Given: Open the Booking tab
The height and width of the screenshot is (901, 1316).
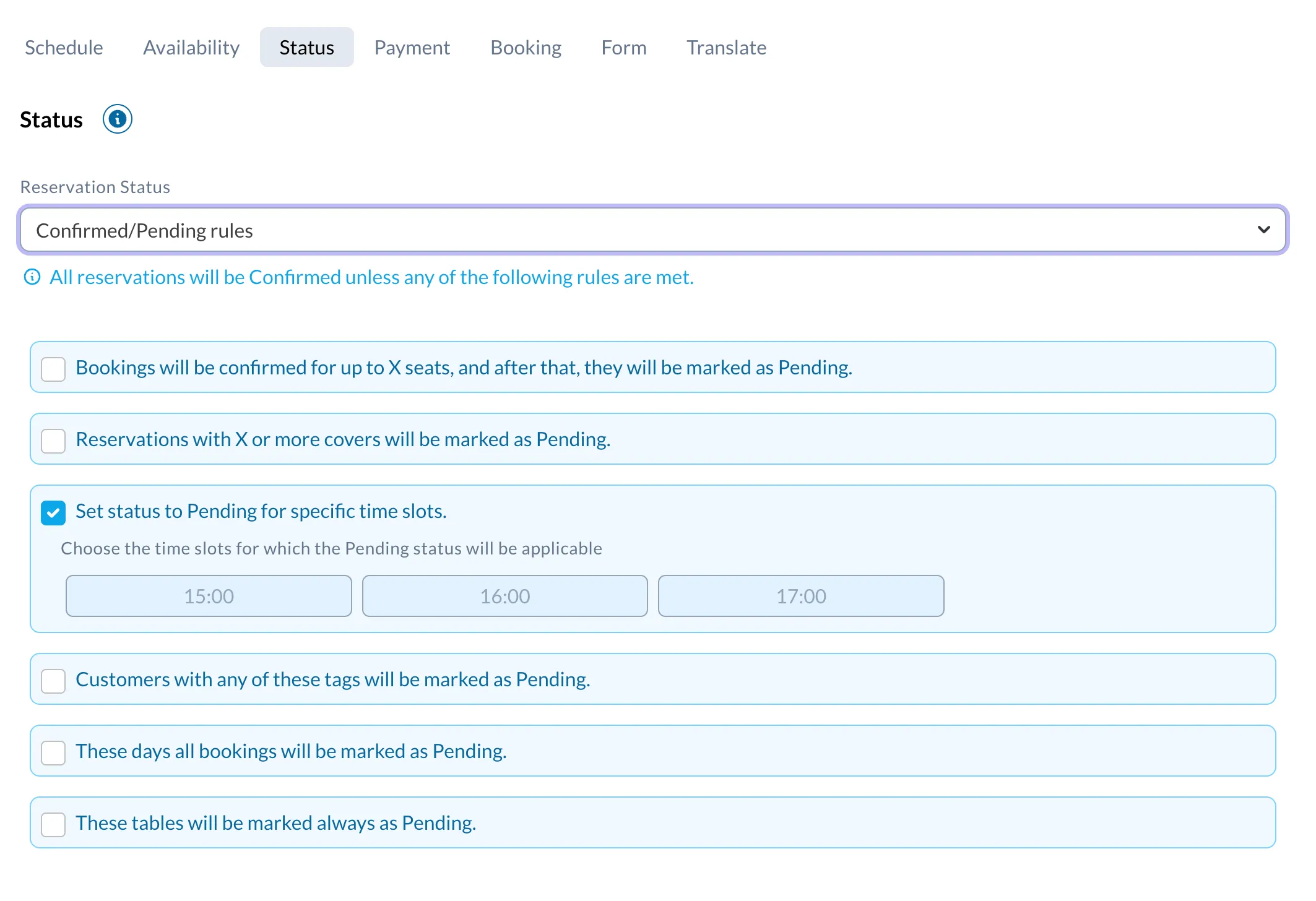Looking at the screenshot, I should (526, 48).
